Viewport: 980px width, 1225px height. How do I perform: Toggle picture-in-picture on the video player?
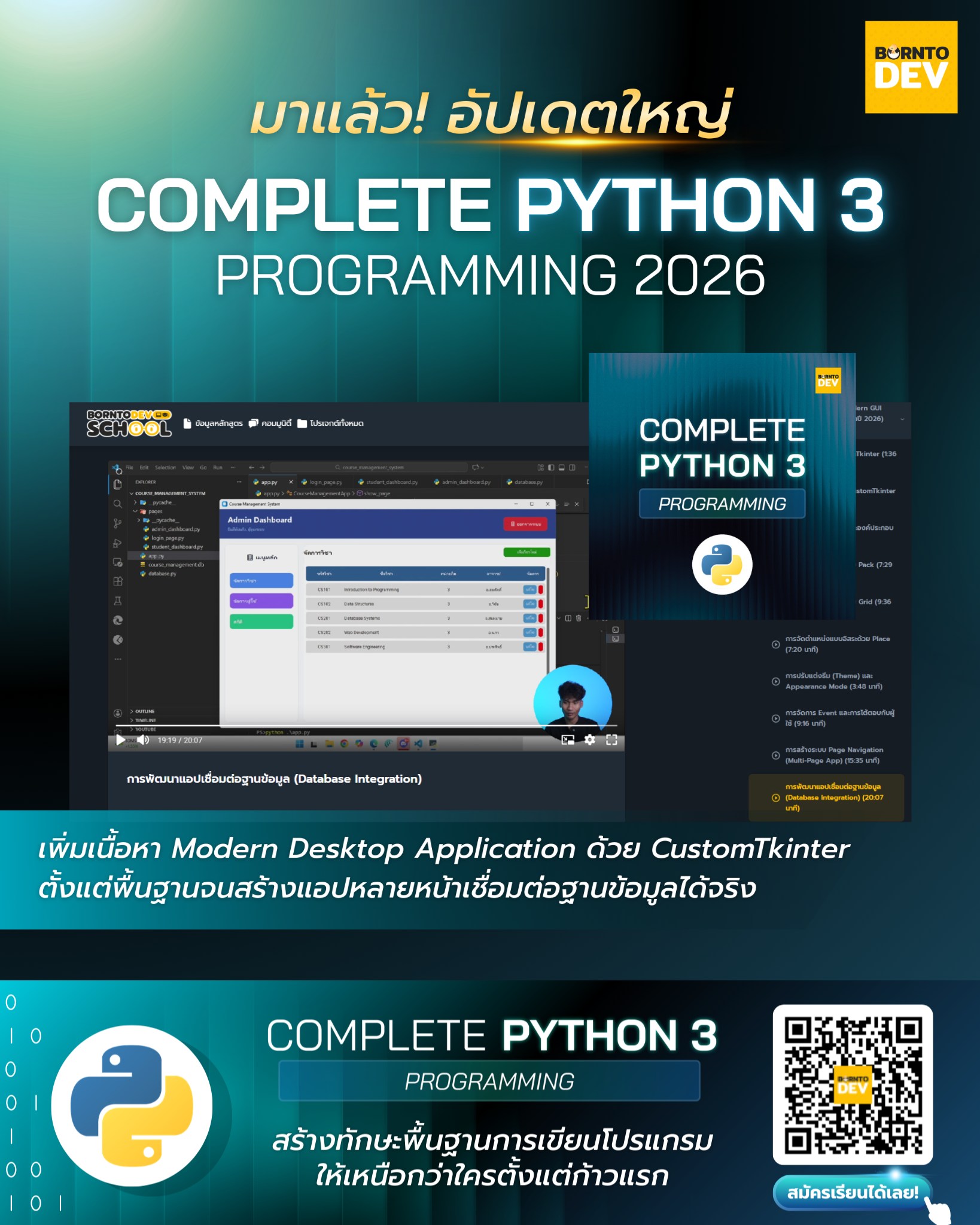click(568, 740)
